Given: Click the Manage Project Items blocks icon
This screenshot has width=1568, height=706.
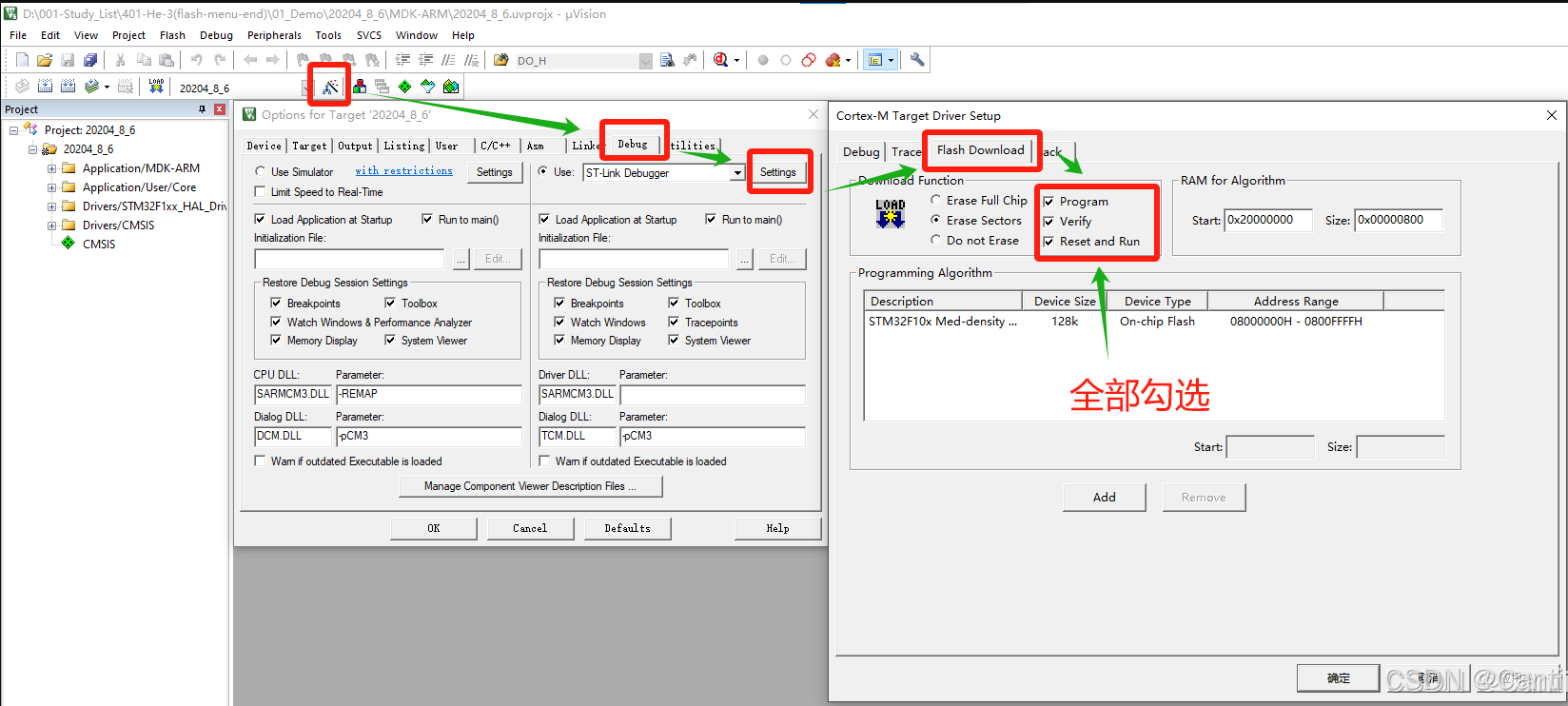Looking at the screenshot, I should click(x=360, y=87).
